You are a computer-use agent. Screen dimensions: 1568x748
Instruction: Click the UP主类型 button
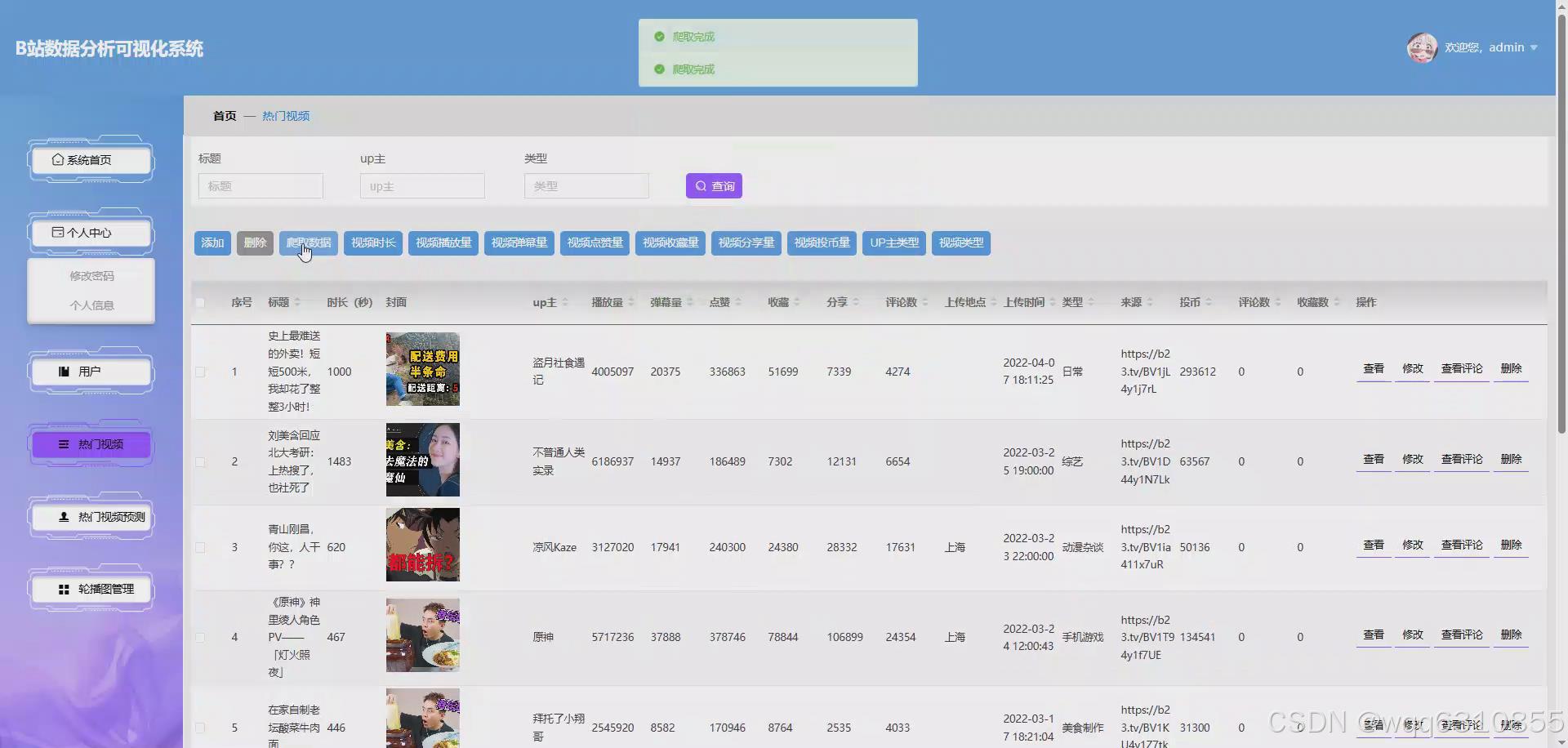click(894, 243)
